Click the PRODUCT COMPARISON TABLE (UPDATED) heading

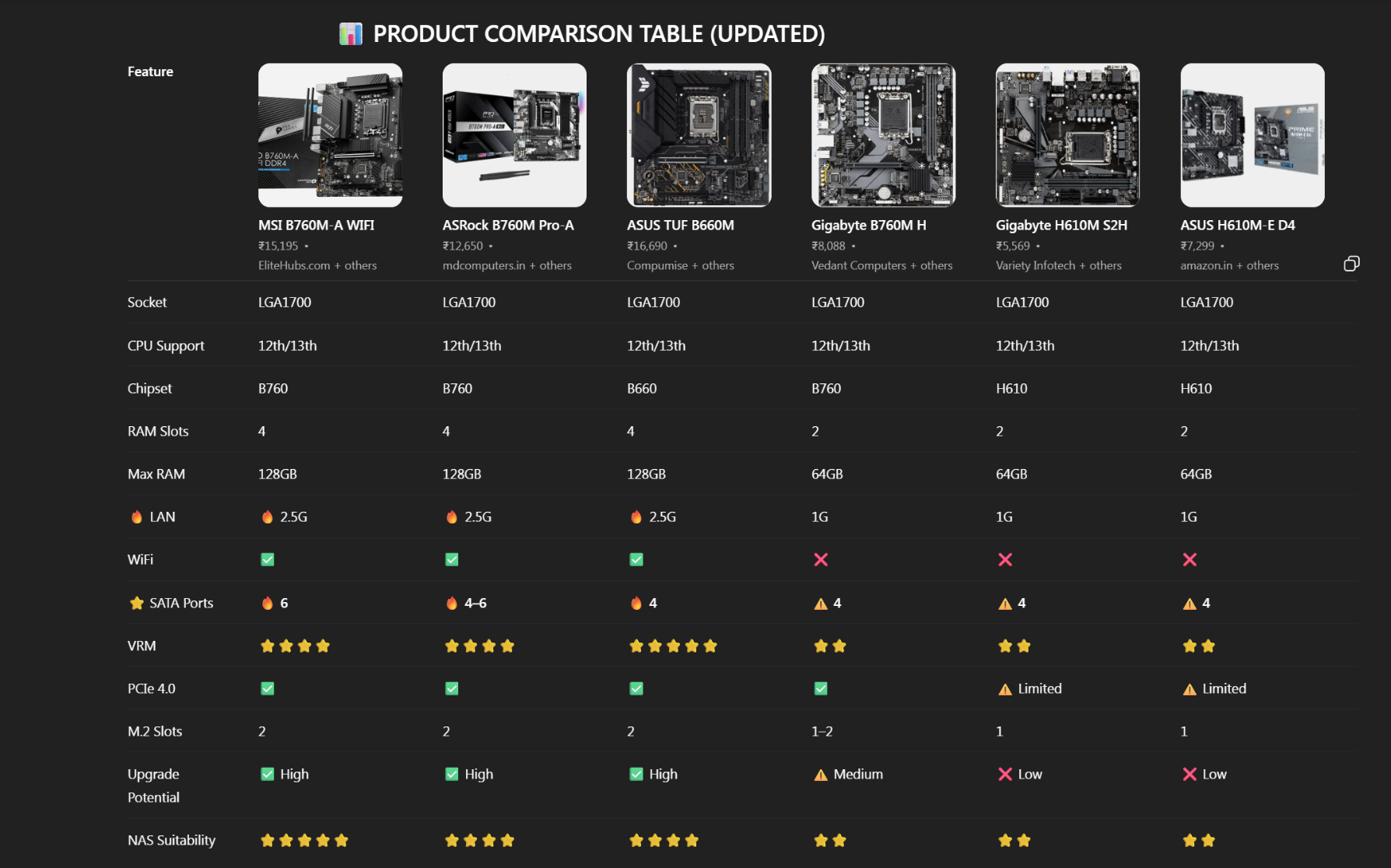[x=599, y=33]
